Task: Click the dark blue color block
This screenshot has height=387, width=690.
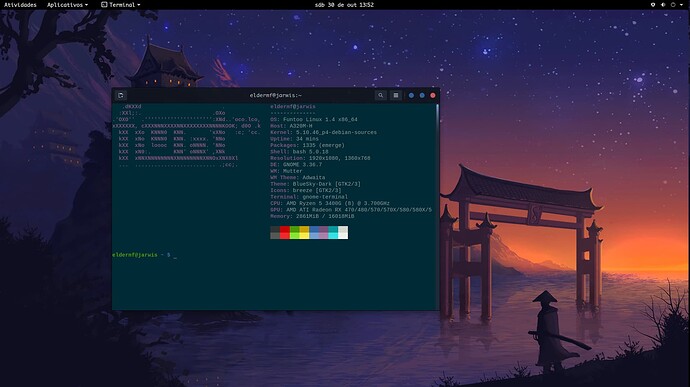Action: point(314,229)
